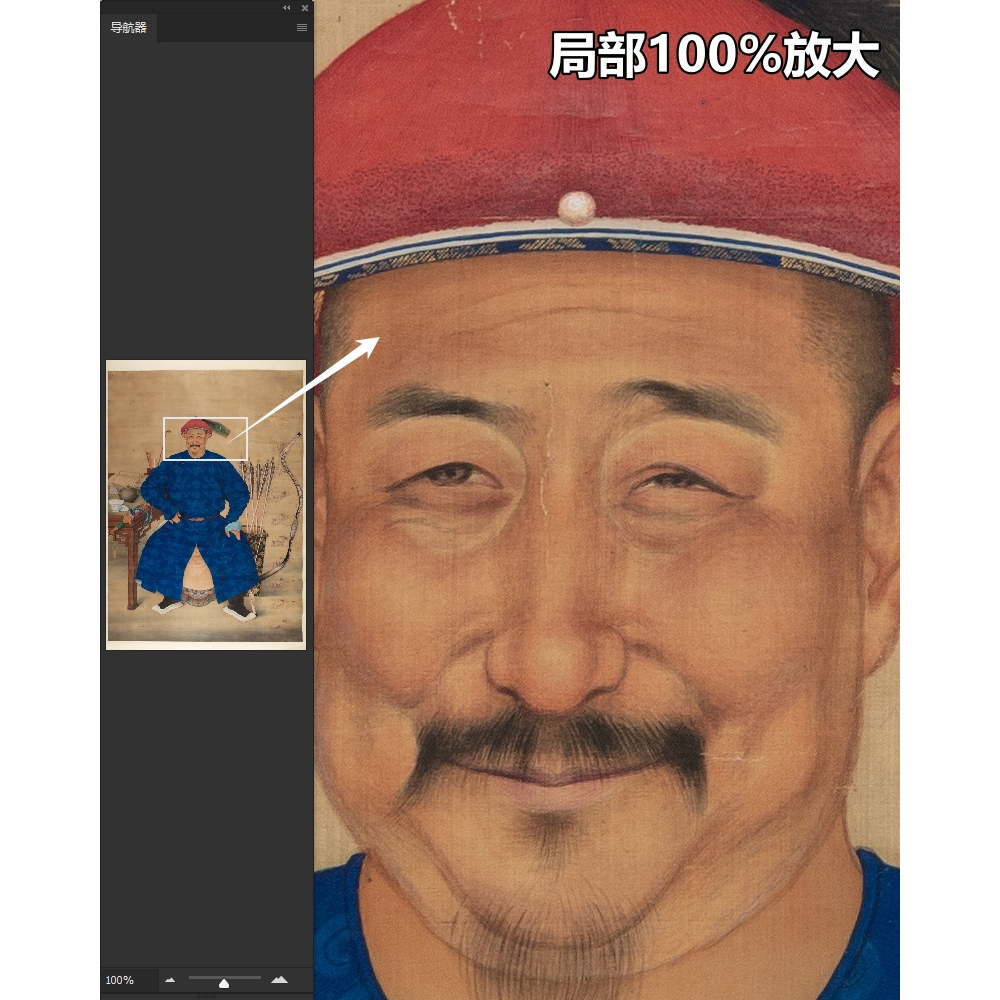1000x1000 pixels.
Task: Select the 导航器 tab
Action: pos(129,27)
